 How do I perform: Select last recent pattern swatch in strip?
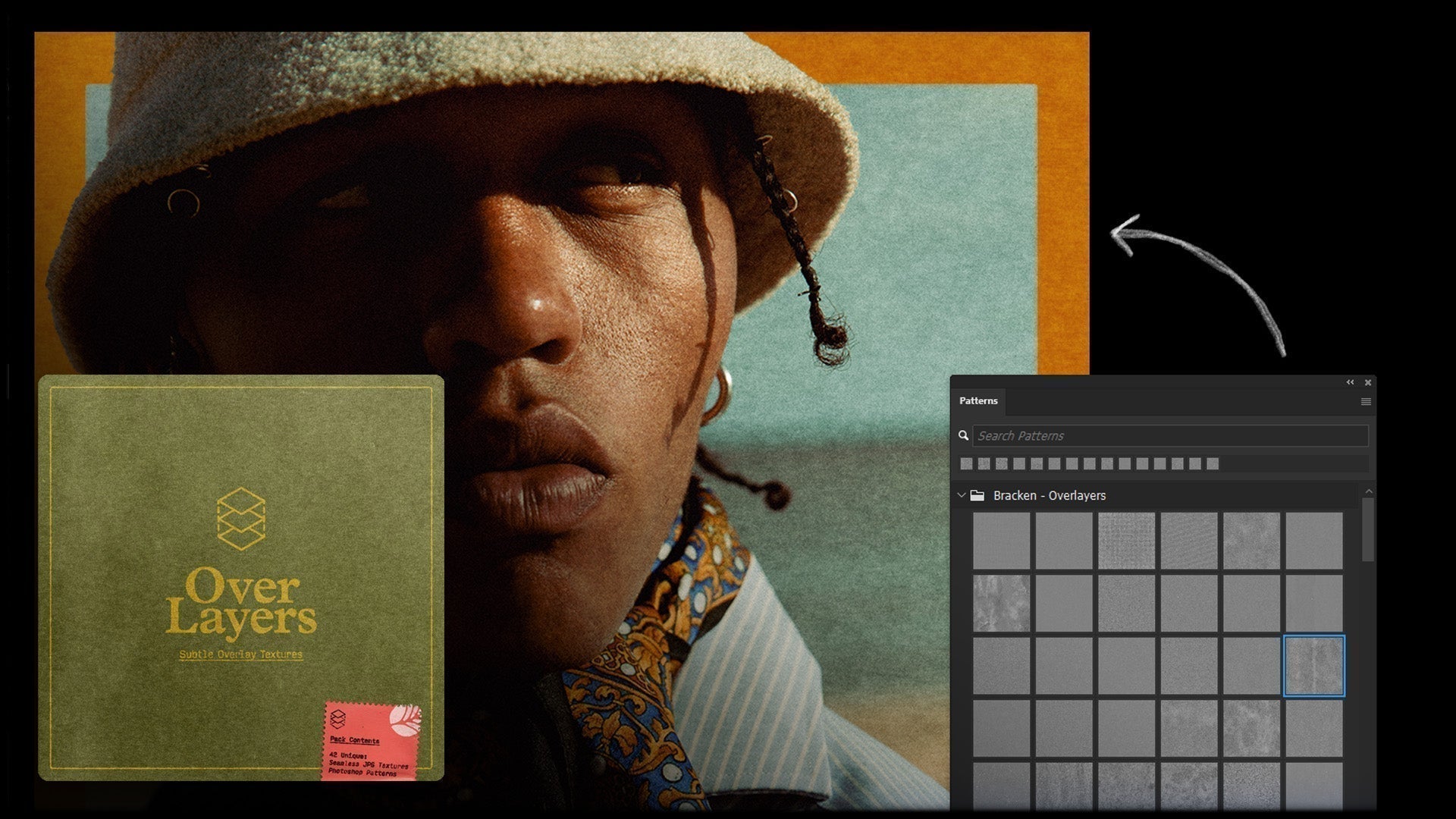1213,463
